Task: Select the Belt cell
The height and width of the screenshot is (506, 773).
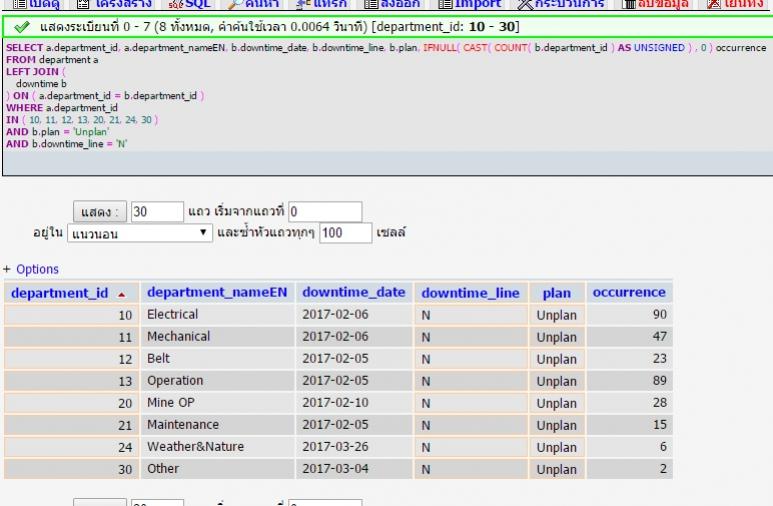Action: tap(217, 359)
